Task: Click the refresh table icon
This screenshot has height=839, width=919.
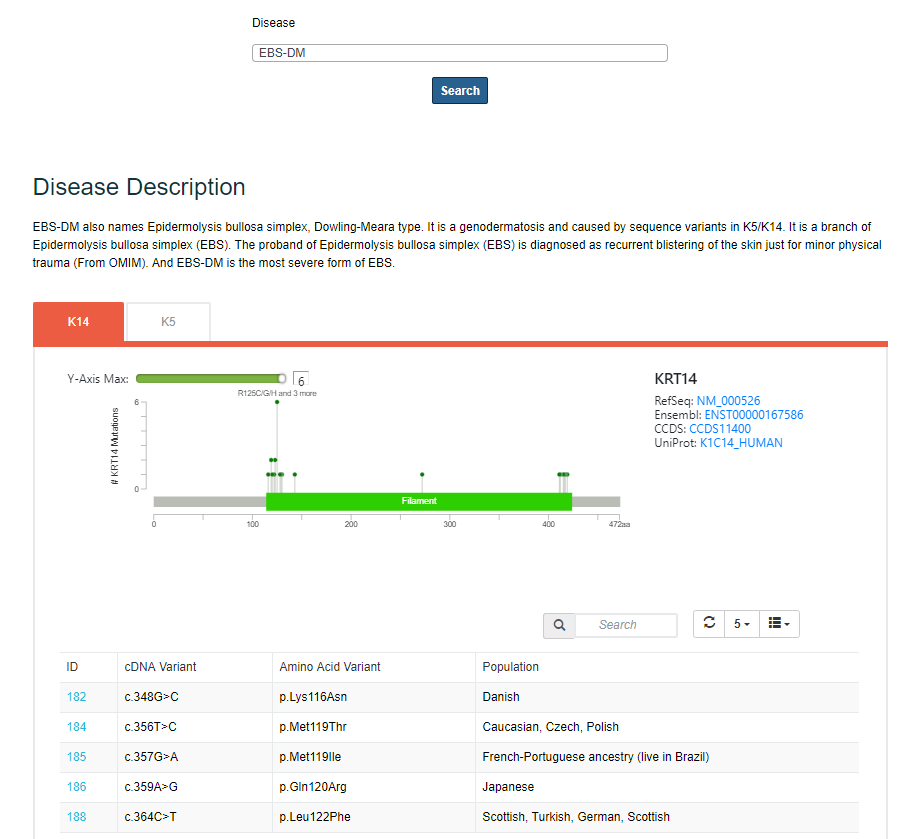Action: coord(709,623)
